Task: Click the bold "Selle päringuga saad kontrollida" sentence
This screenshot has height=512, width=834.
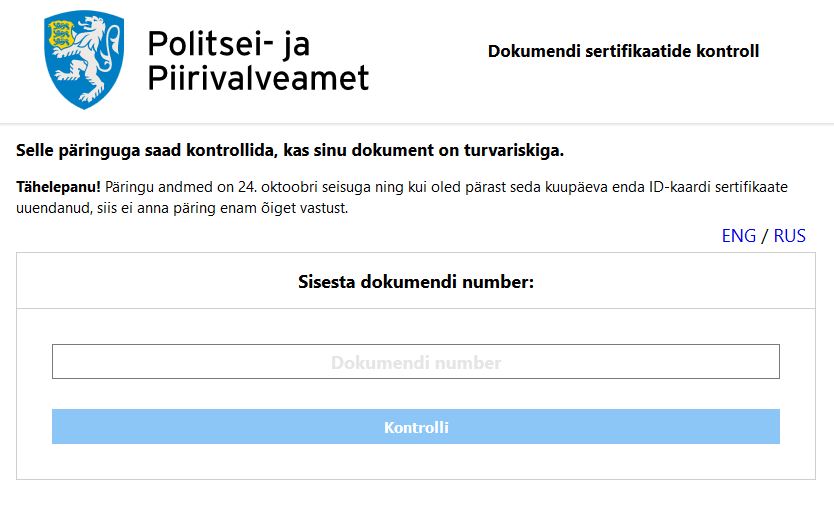Action: click(290, 150)
